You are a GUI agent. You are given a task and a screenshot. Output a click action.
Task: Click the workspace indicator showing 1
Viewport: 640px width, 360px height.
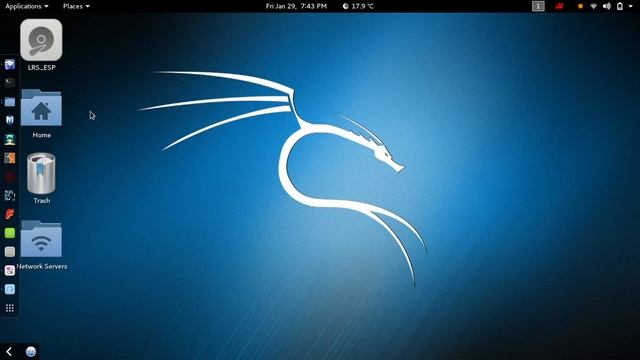[x=538, y=6]
